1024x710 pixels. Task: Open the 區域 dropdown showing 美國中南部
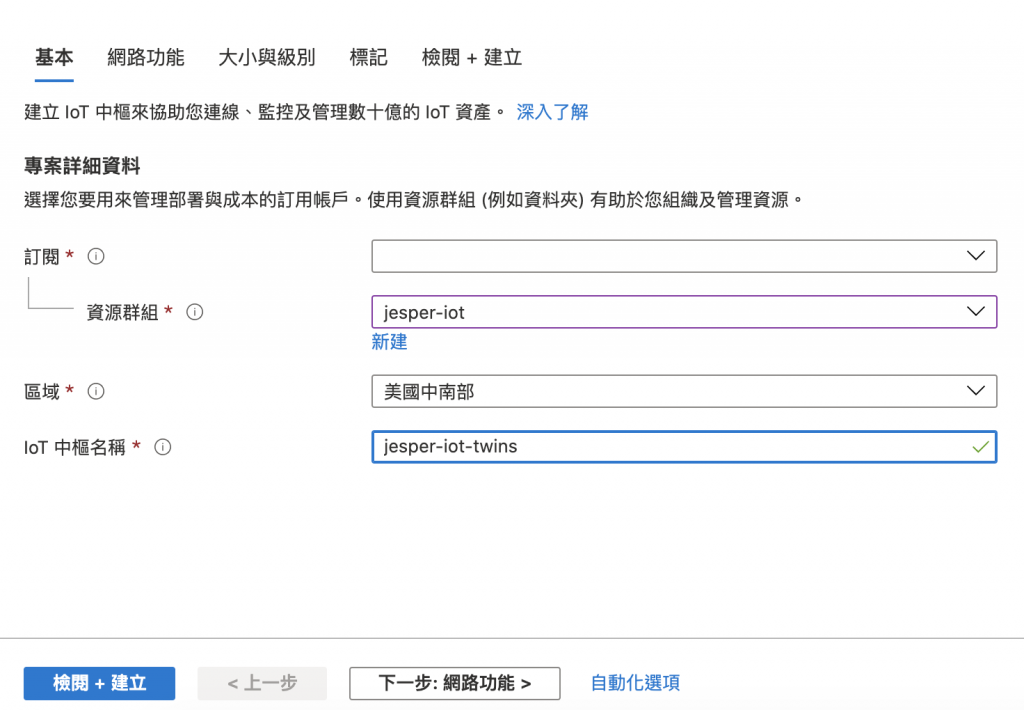pos(684,391)
